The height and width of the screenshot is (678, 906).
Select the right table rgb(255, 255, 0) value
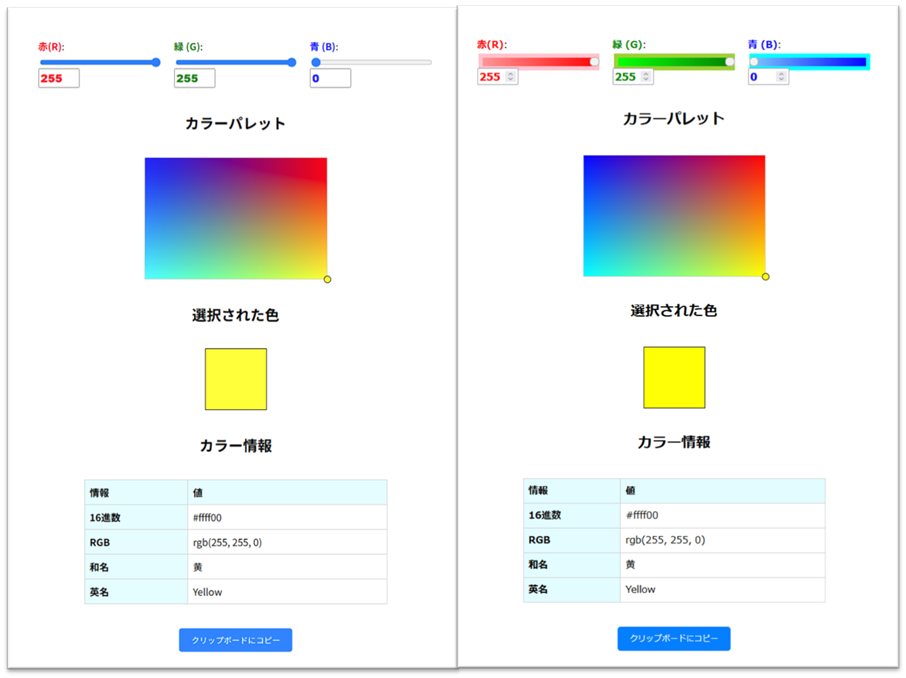point(665,540)
